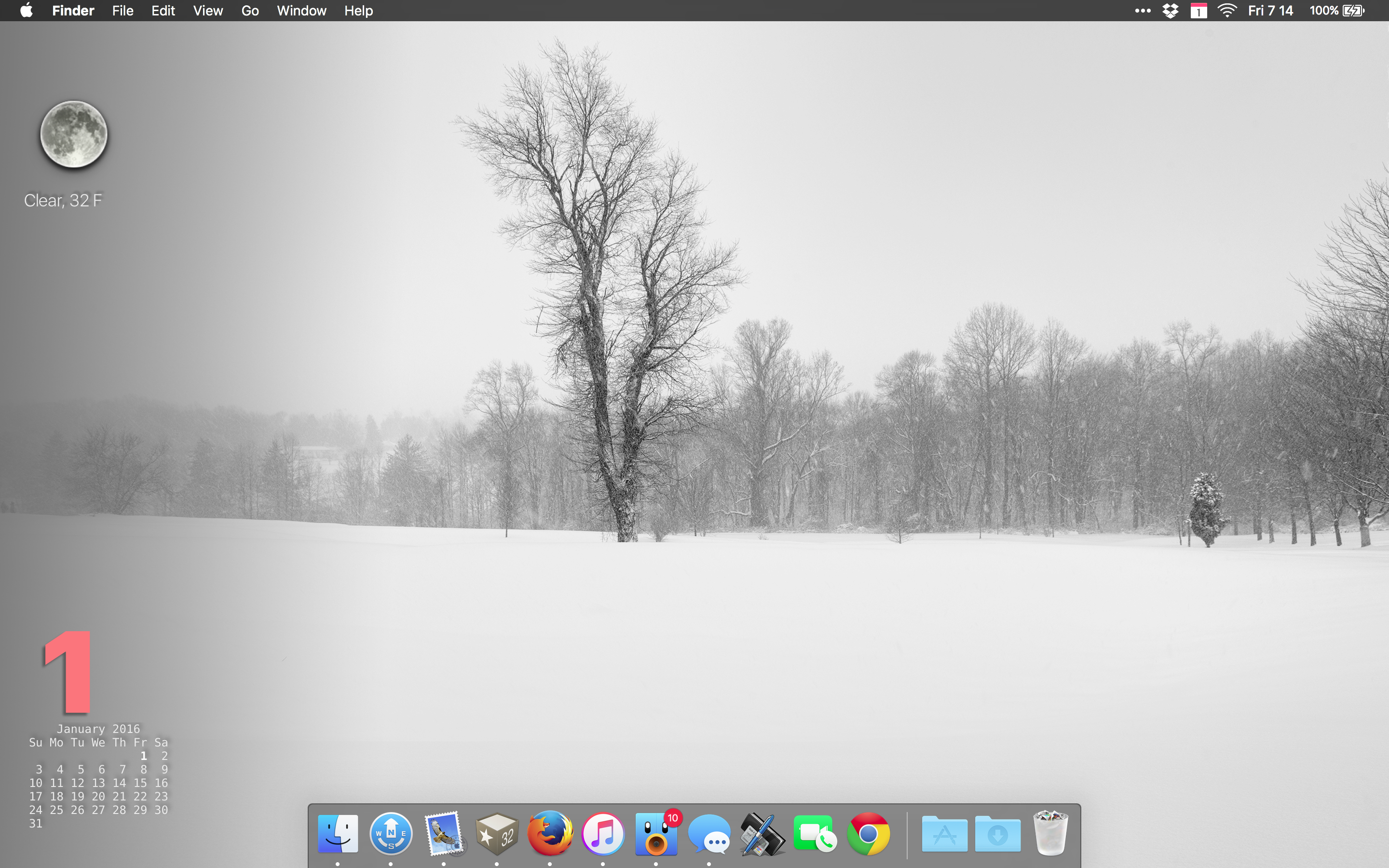Expand the Downloads folder stack in Dock
Image resolution: width=1389 pixels, height=868 pixels.
(997, 834)
